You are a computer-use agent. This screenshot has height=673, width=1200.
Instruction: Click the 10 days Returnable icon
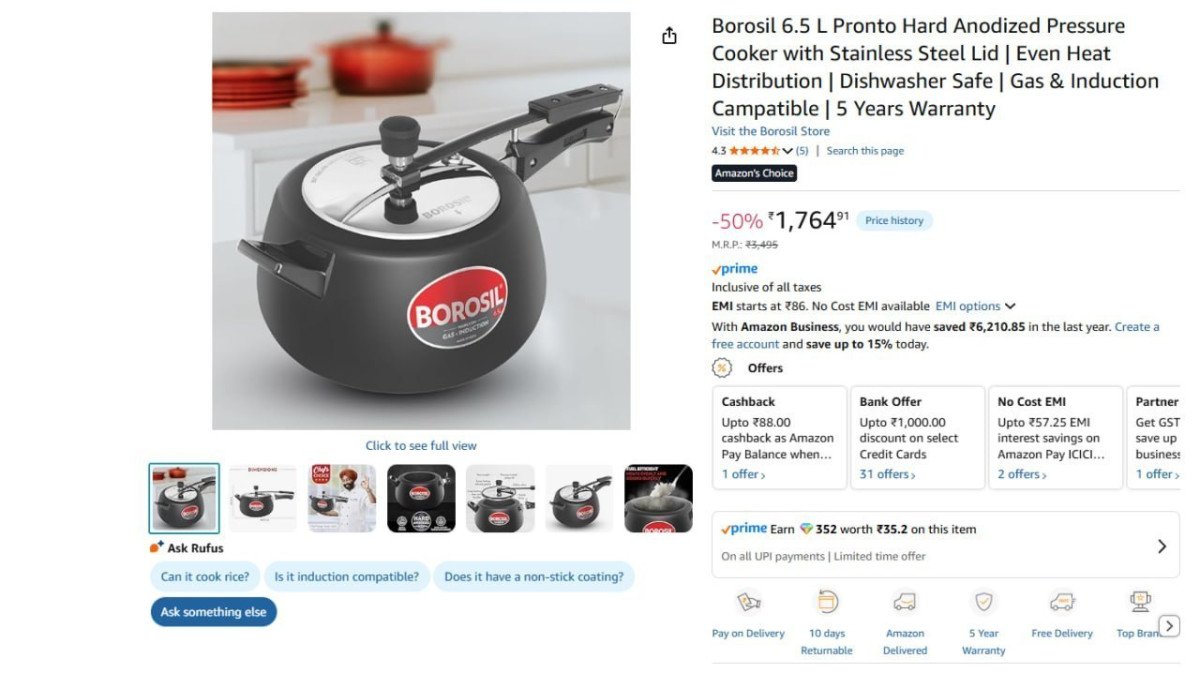pos(827,602)
